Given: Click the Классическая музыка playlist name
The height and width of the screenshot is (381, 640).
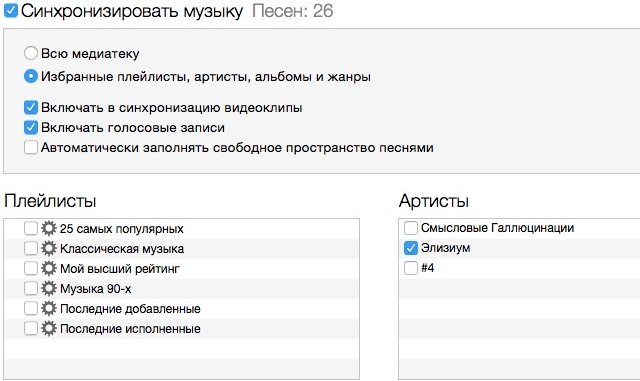Looking at the screenshot, I should pyautogui.click(x=122, y=249).
